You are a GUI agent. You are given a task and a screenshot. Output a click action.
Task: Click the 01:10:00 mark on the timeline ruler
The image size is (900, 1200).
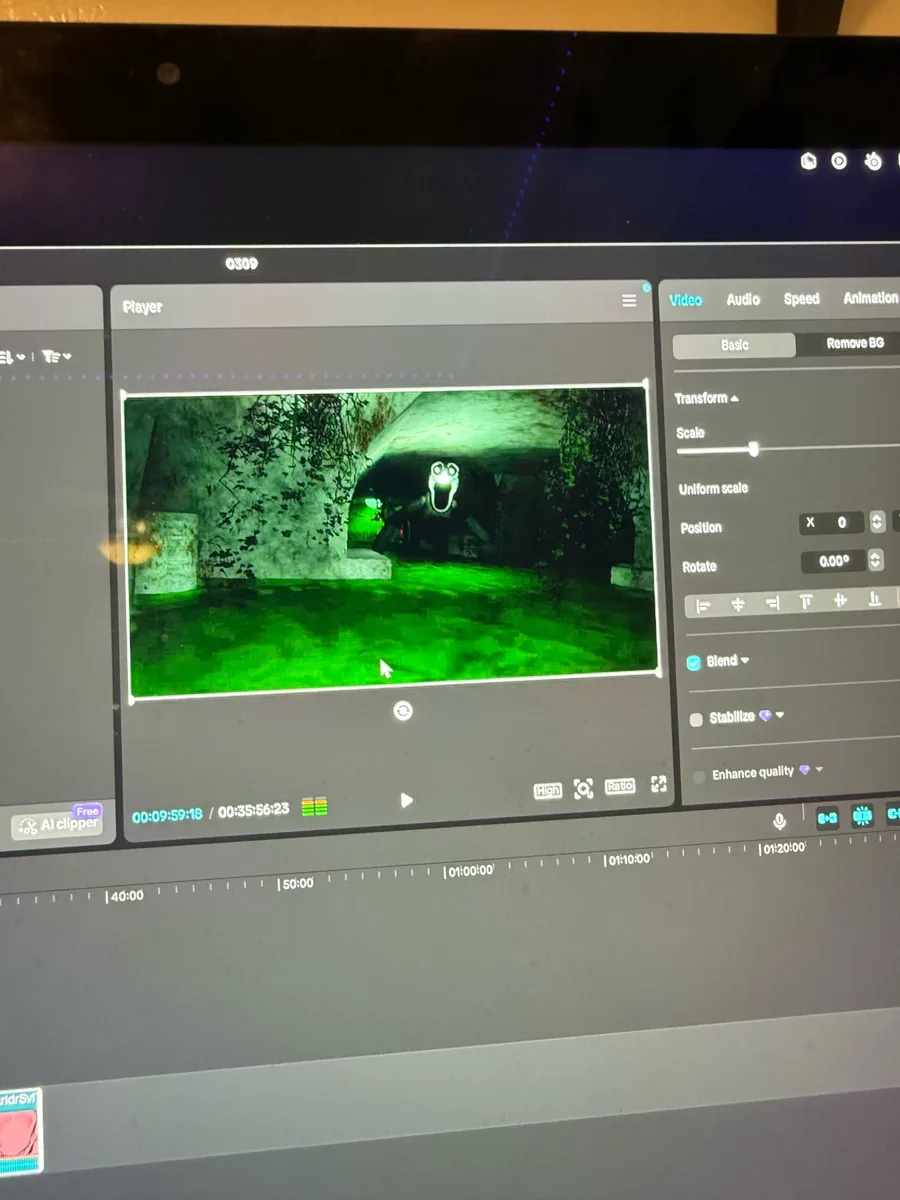click(628, 860)
